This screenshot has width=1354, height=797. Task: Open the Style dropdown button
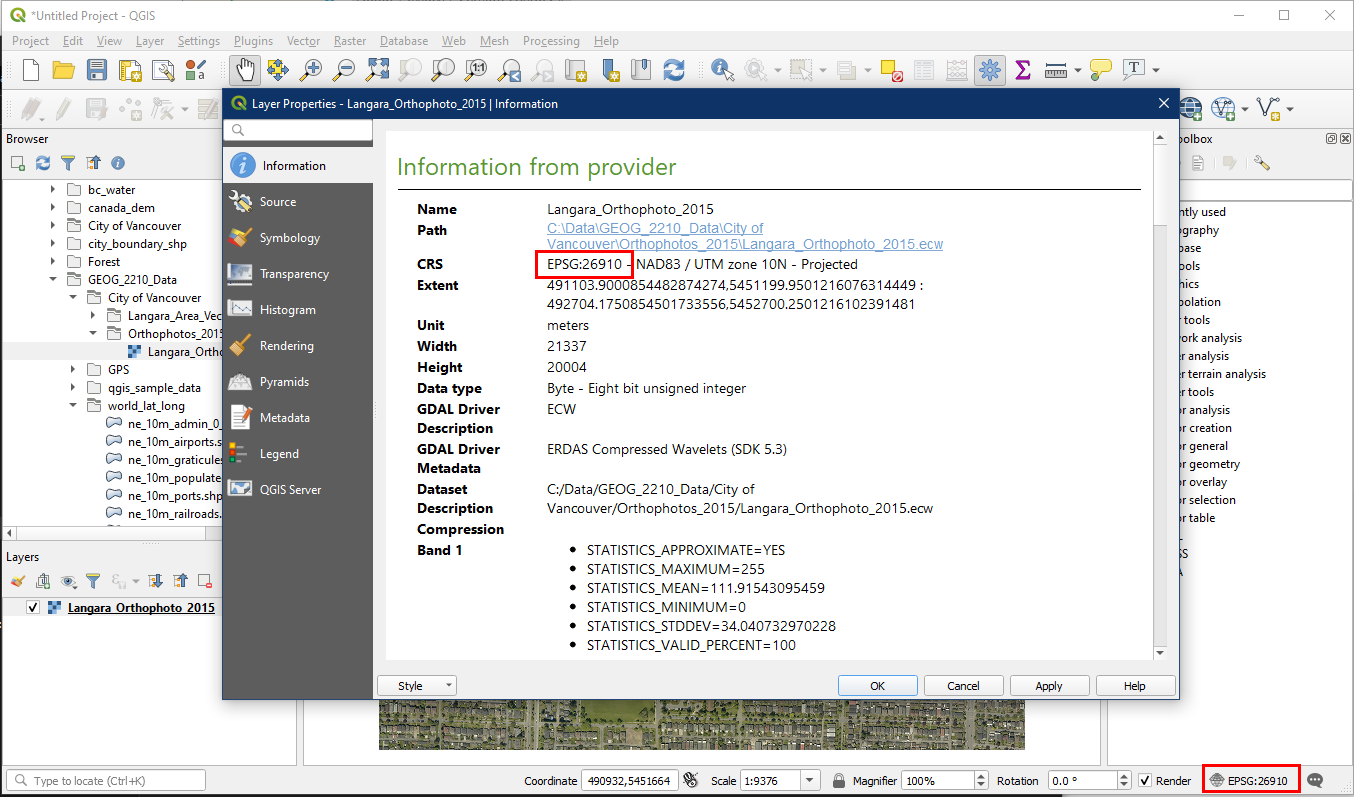click(x=416, y=686)
